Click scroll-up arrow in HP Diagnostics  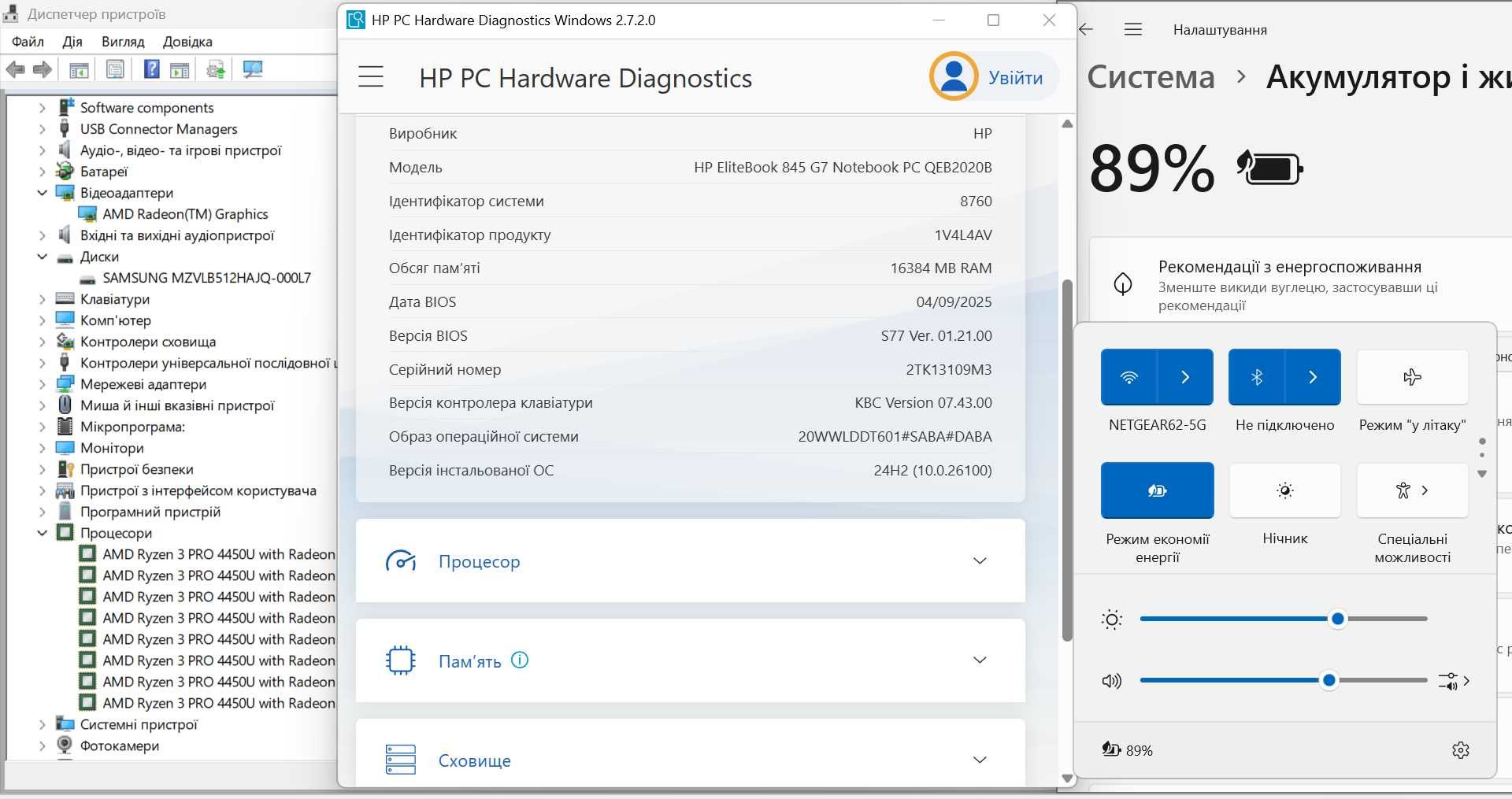[1067, 124]
